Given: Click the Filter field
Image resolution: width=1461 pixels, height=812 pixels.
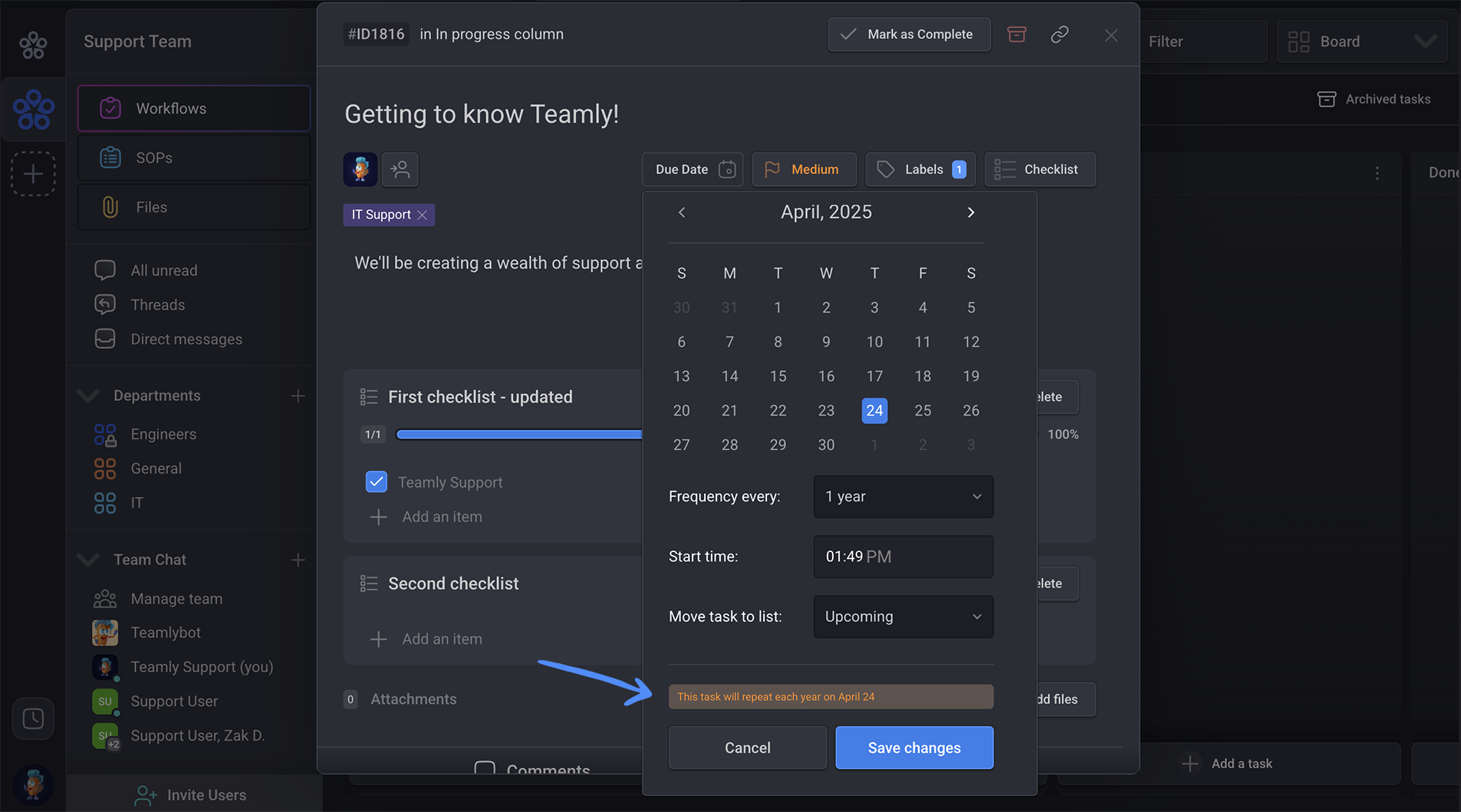Looking at the screenshot, I should (1203, 41).
